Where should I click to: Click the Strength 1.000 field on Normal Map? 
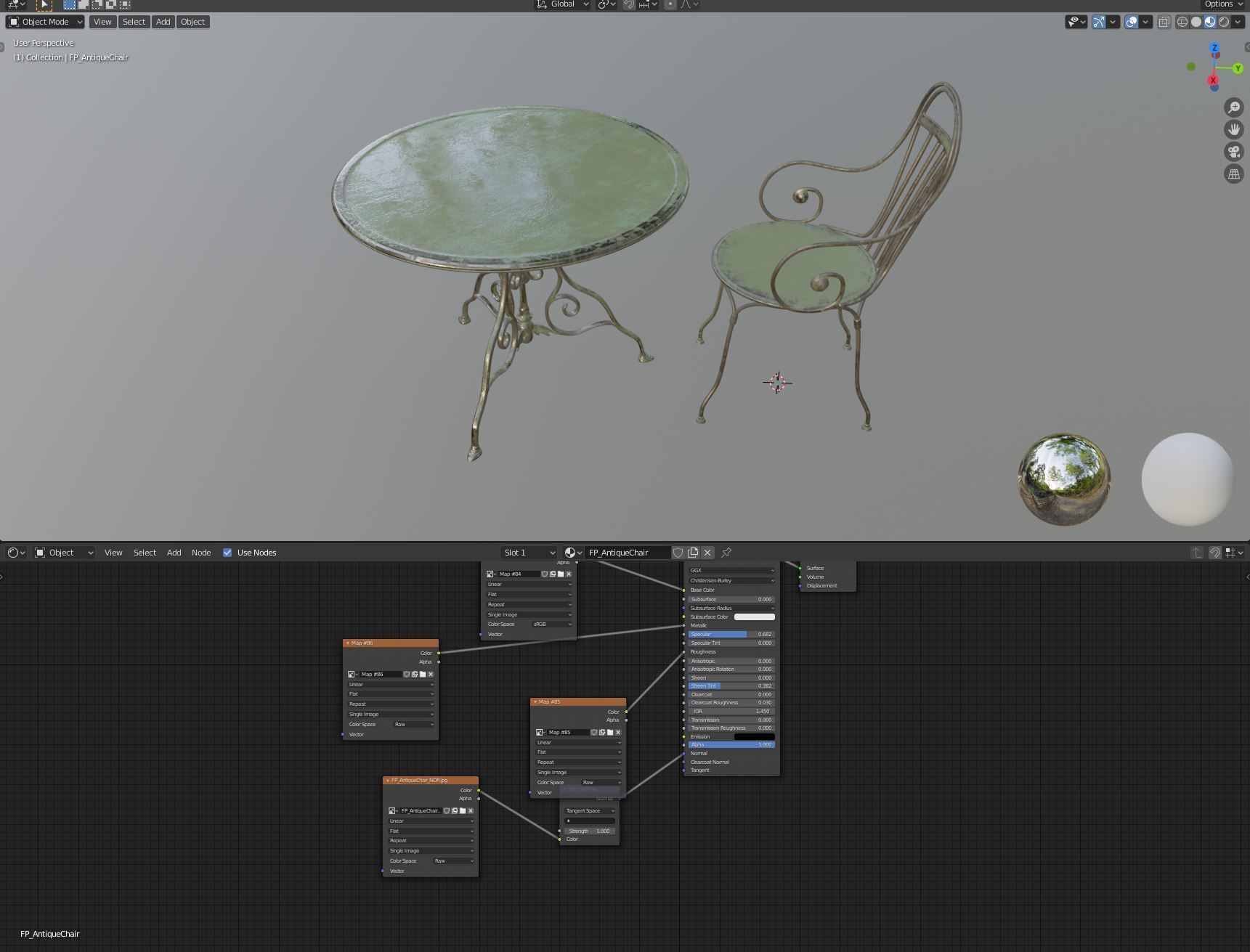pos(590,831)
